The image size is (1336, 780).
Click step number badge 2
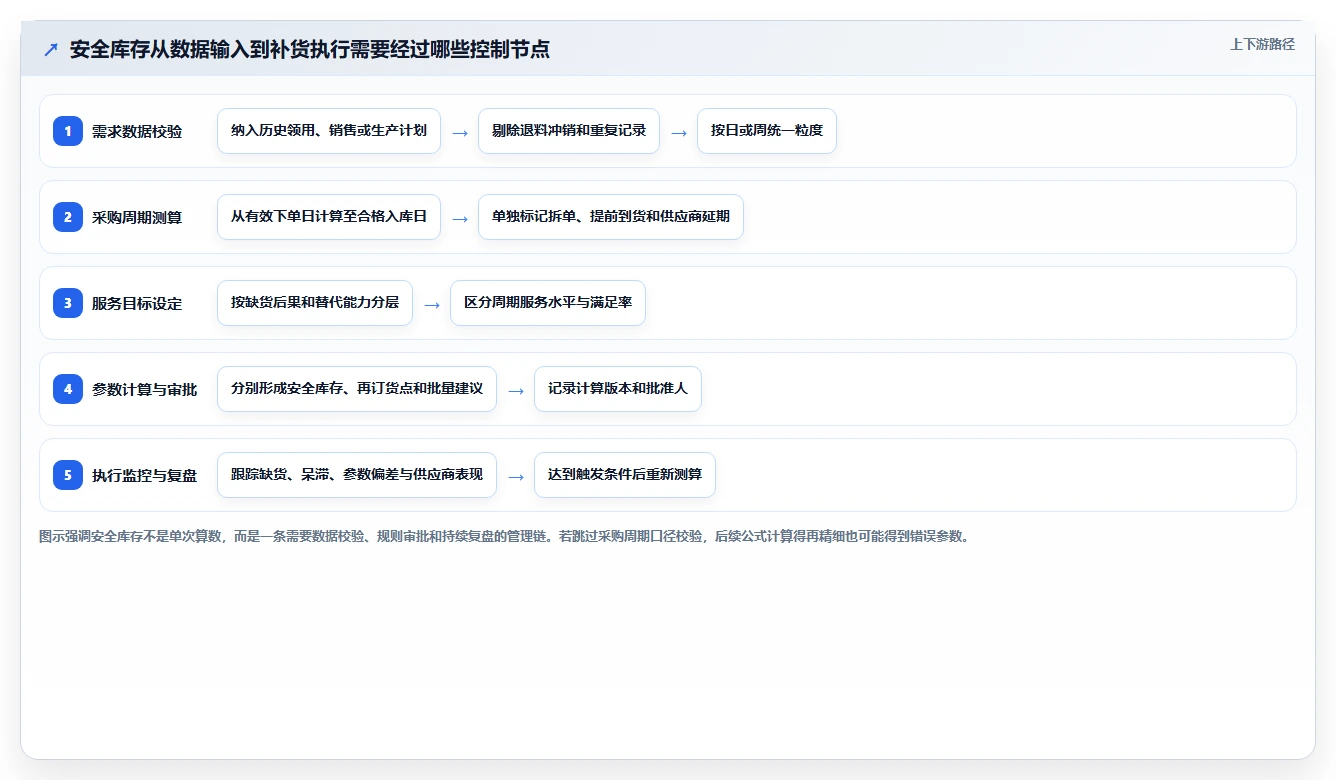click(x=68, y=217)
